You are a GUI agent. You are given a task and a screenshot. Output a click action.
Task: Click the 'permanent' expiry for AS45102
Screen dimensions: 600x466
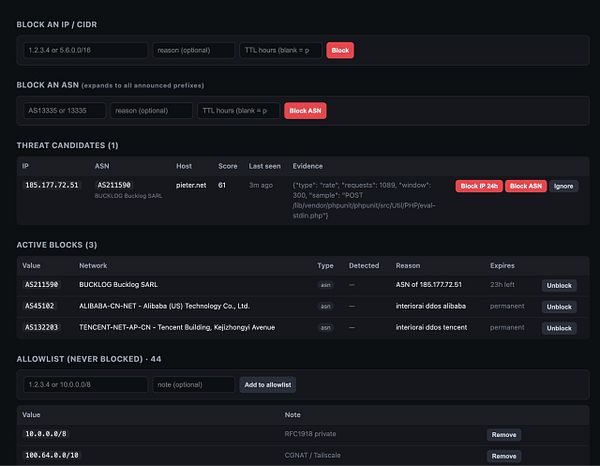click(x=507, y=306)
